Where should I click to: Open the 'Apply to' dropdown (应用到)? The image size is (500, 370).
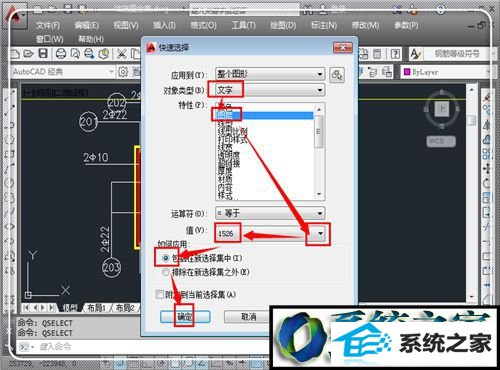click(270, 74)
